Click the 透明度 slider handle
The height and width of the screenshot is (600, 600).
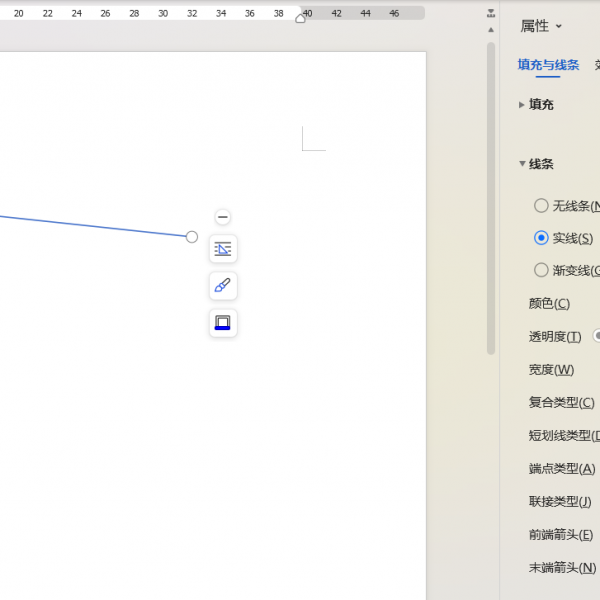click(597, 336)
